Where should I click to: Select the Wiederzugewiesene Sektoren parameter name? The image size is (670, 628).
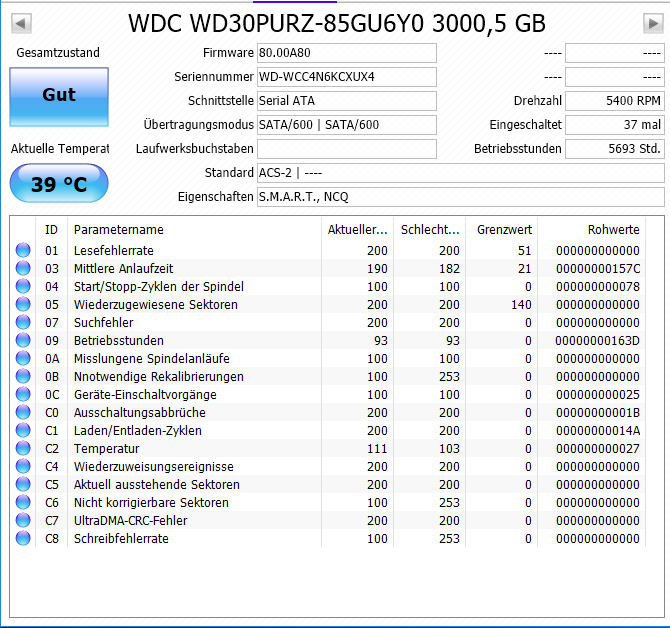click(156, 304)
